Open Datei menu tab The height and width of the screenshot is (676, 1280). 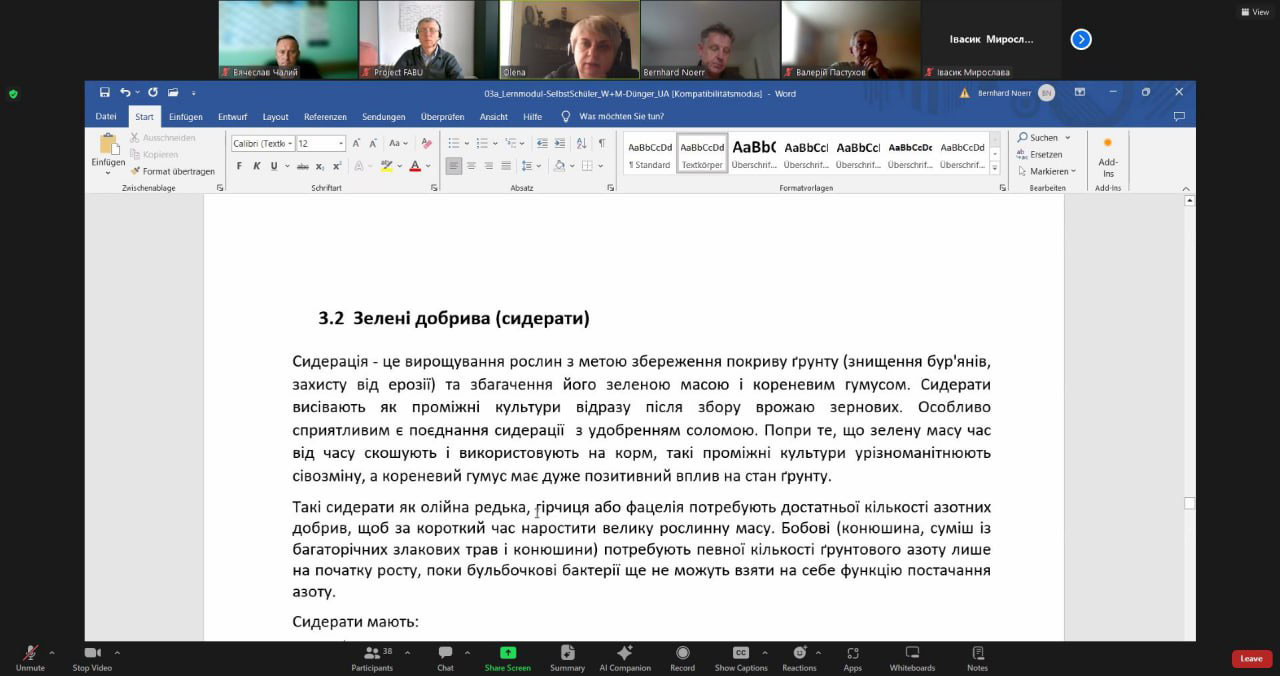click(106, 117)
